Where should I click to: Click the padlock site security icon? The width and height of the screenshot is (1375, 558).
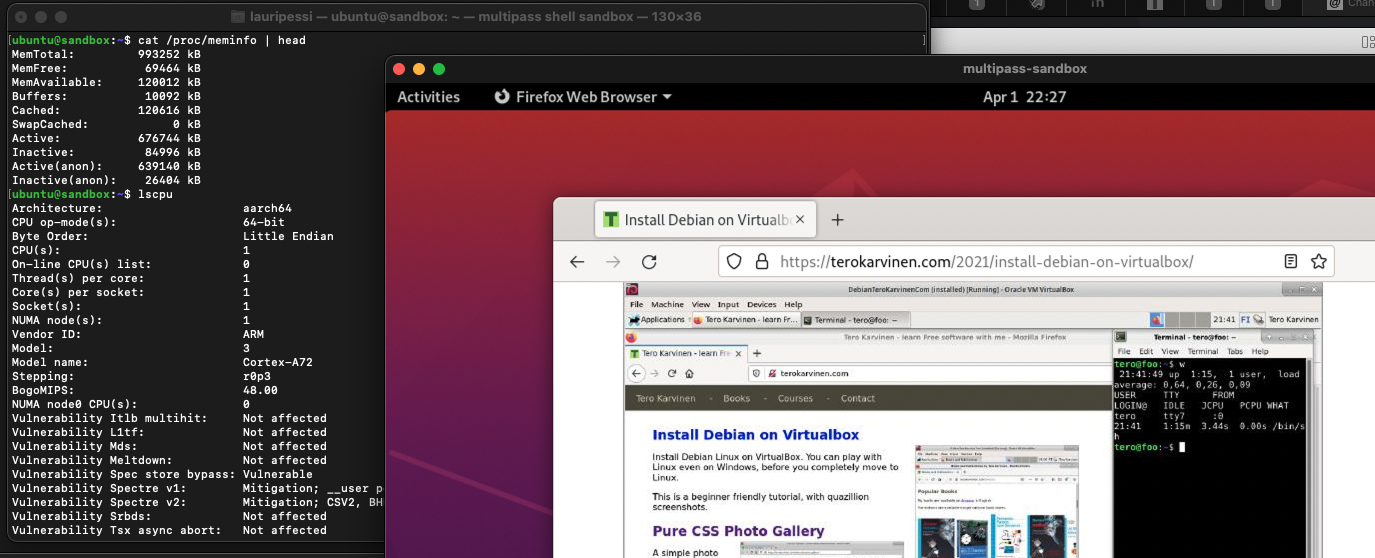tap(761, 262)
